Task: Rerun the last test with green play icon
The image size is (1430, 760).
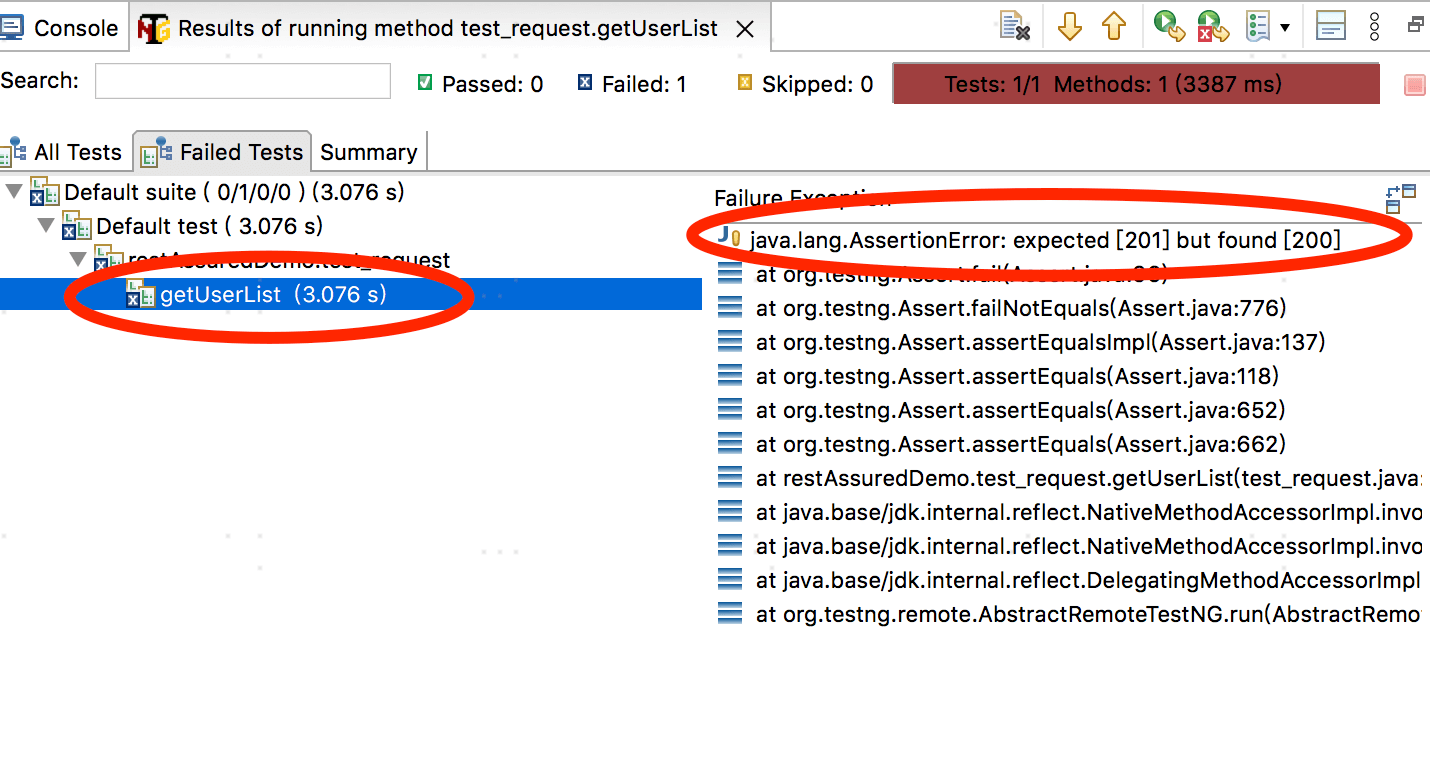Action: point(1168,26)
